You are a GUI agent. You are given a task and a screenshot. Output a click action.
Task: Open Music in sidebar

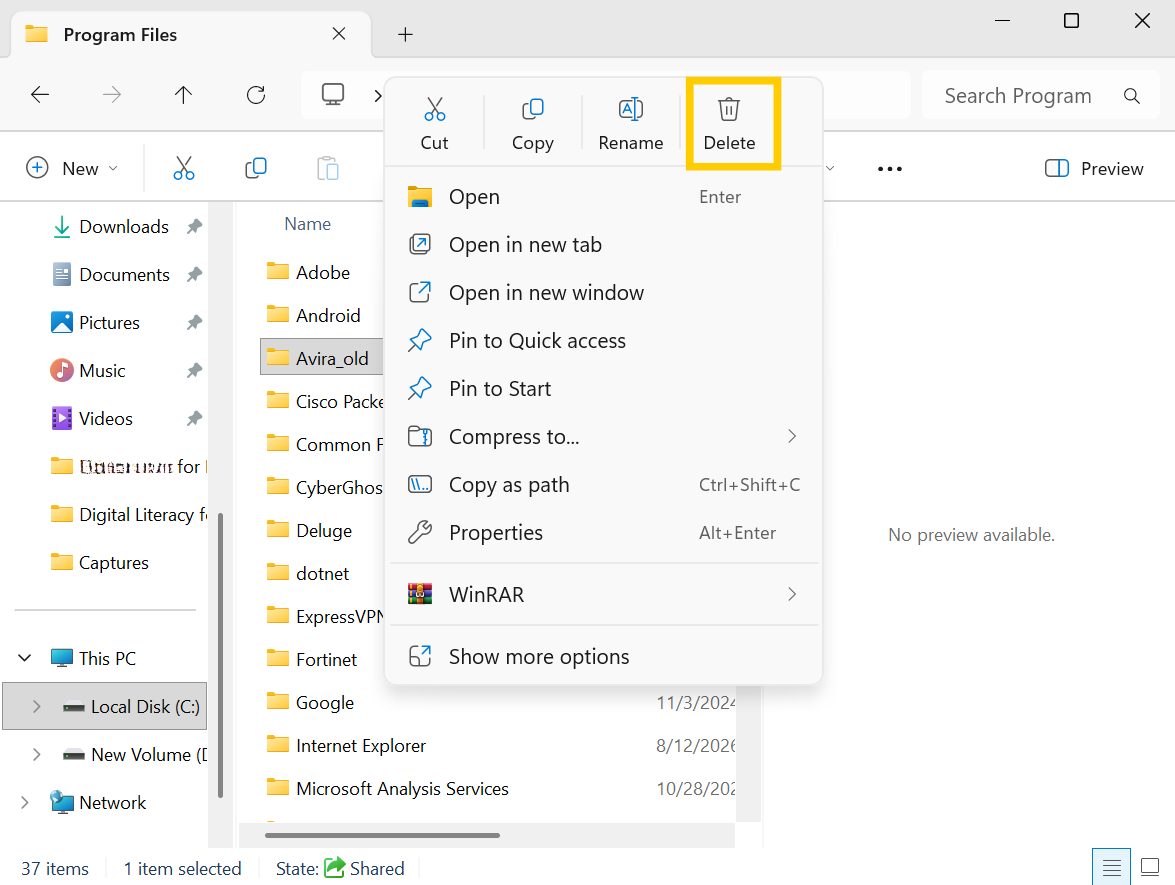88,371
